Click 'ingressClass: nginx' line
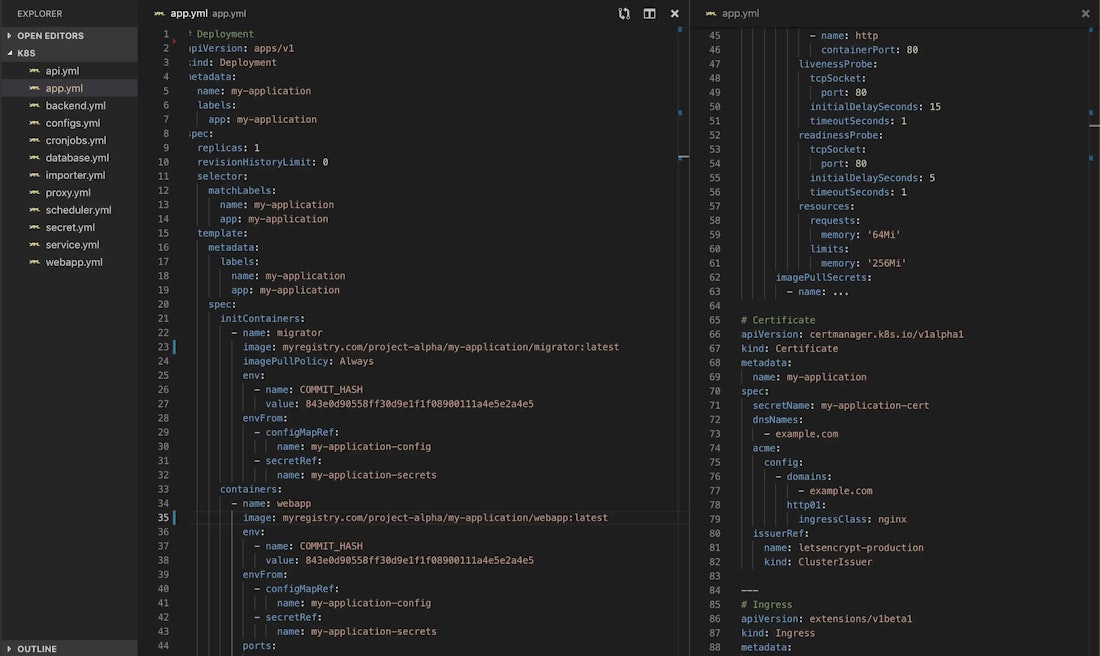1100x656 pixels. (x=852, y=519)
